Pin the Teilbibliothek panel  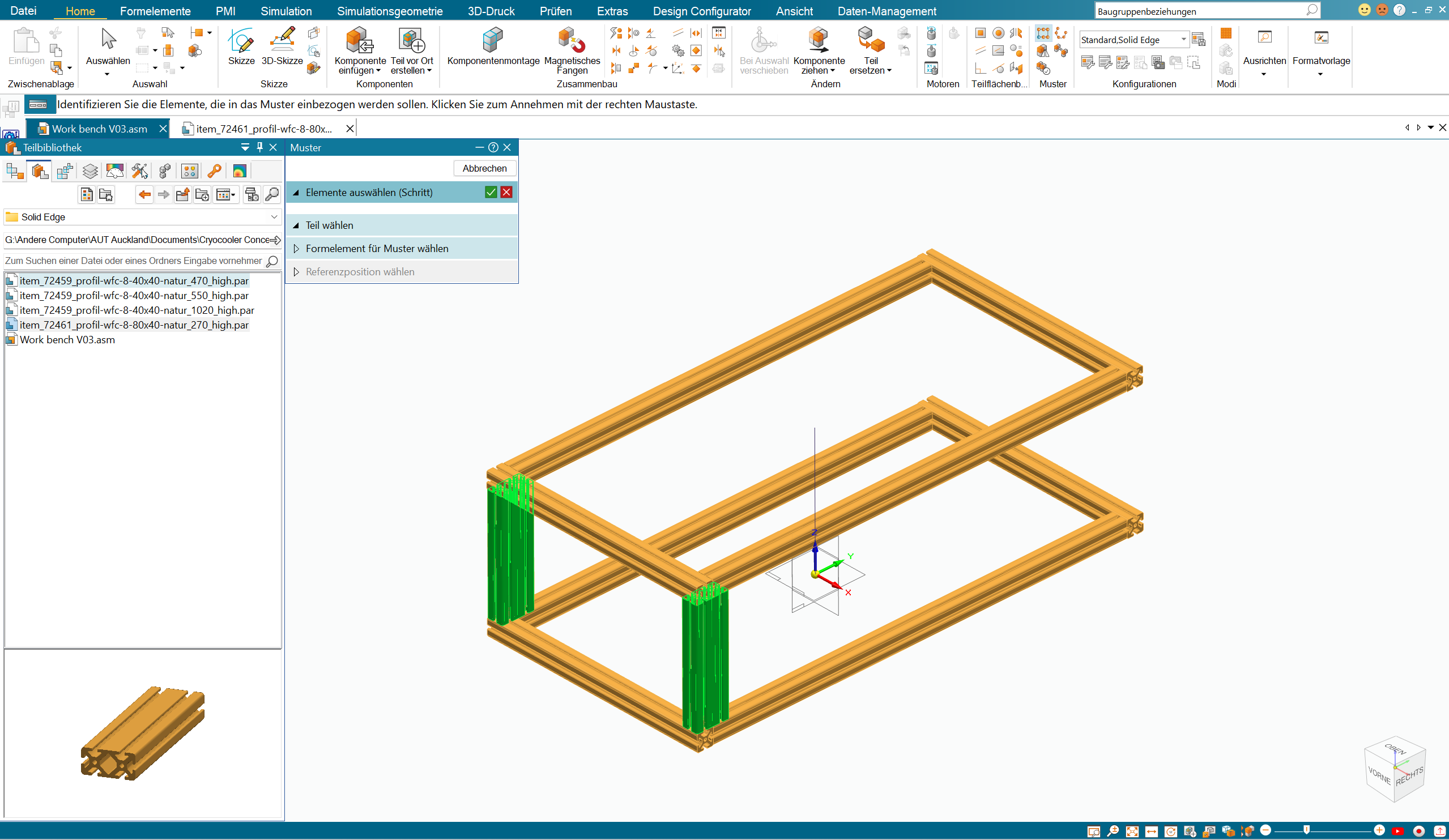[x=260, y=147]
